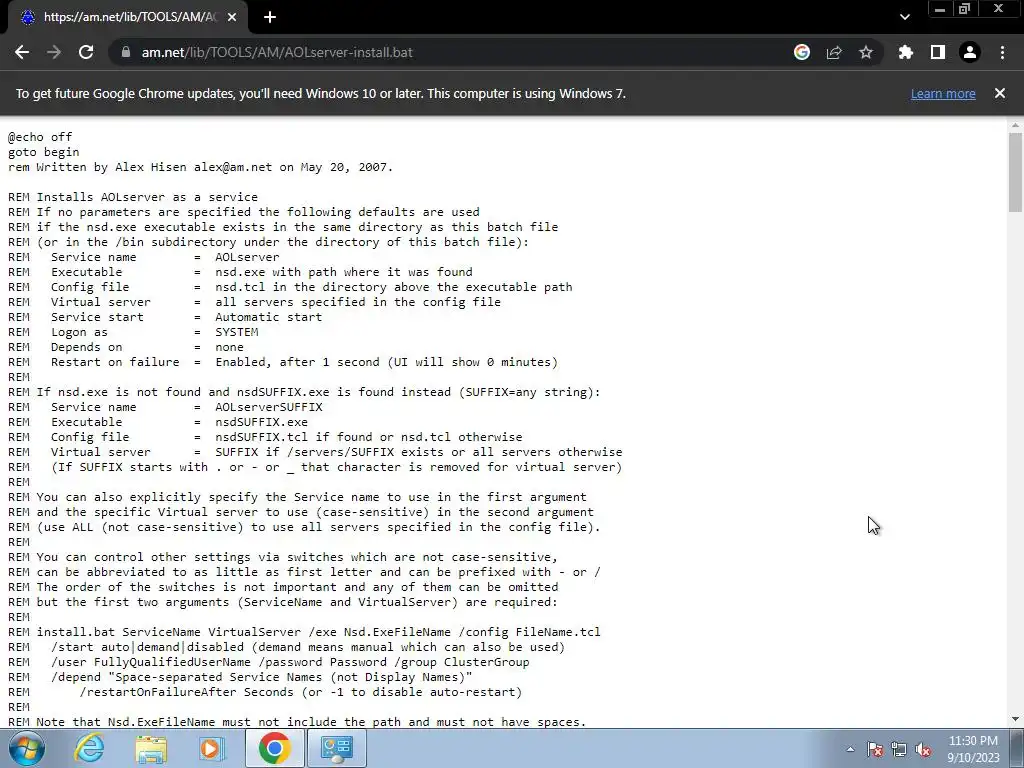1024x768 pixels.
Task: Click '/user FullyQualifiedUserName' text
Action: coord(150,662)
